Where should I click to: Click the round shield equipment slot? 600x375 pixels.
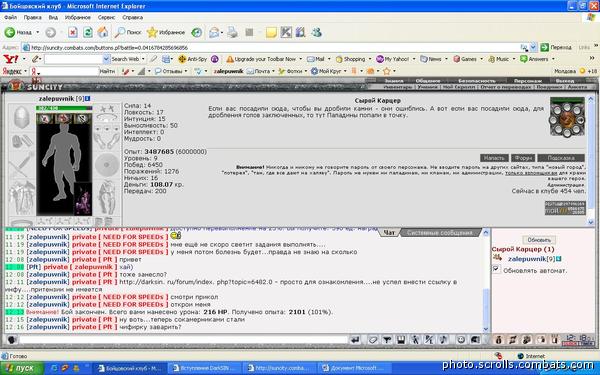click(107, 165)
